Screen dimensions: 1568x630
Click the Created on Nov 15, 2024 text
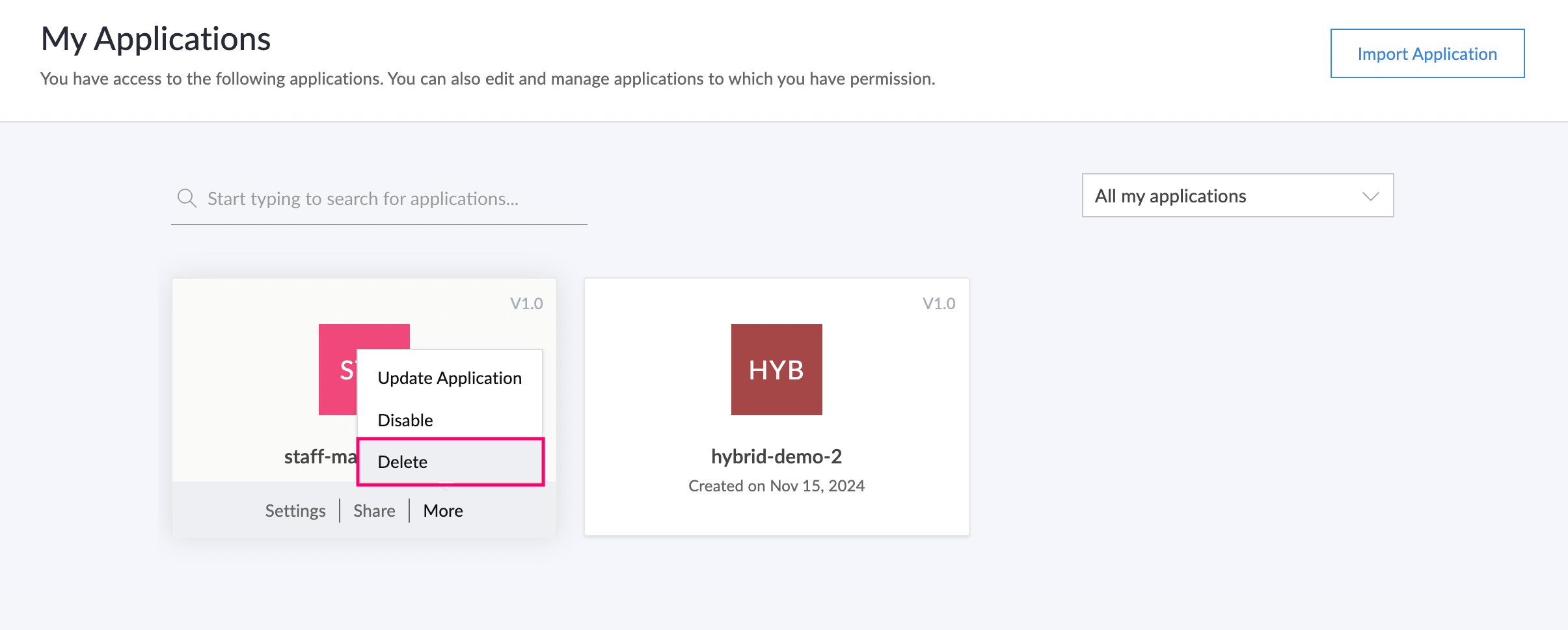click(x=776, y=486)
